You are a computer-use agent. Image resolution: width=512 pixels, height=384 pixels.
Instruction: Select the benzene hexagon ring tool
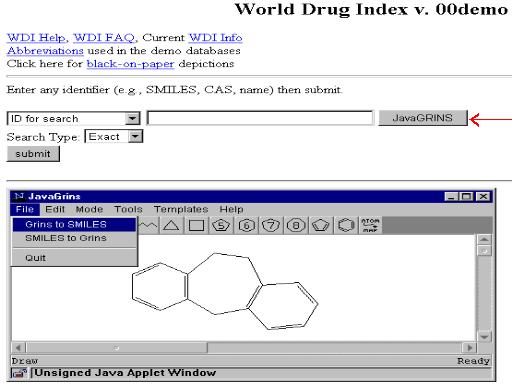346,225
